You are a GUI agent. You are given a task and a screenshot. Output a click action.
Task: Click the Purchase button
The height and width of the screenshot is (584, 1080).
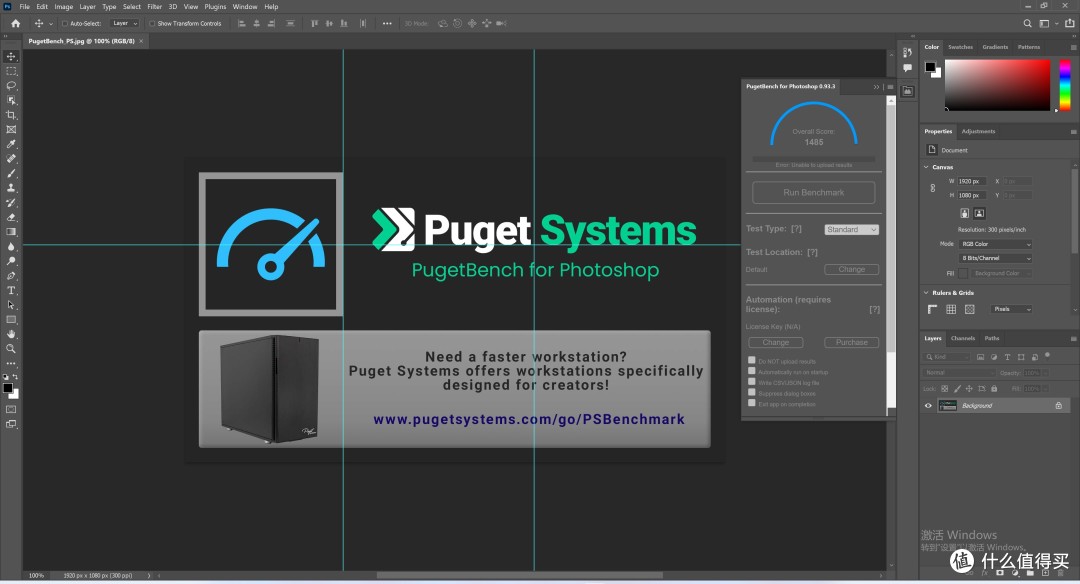(851, 342)
